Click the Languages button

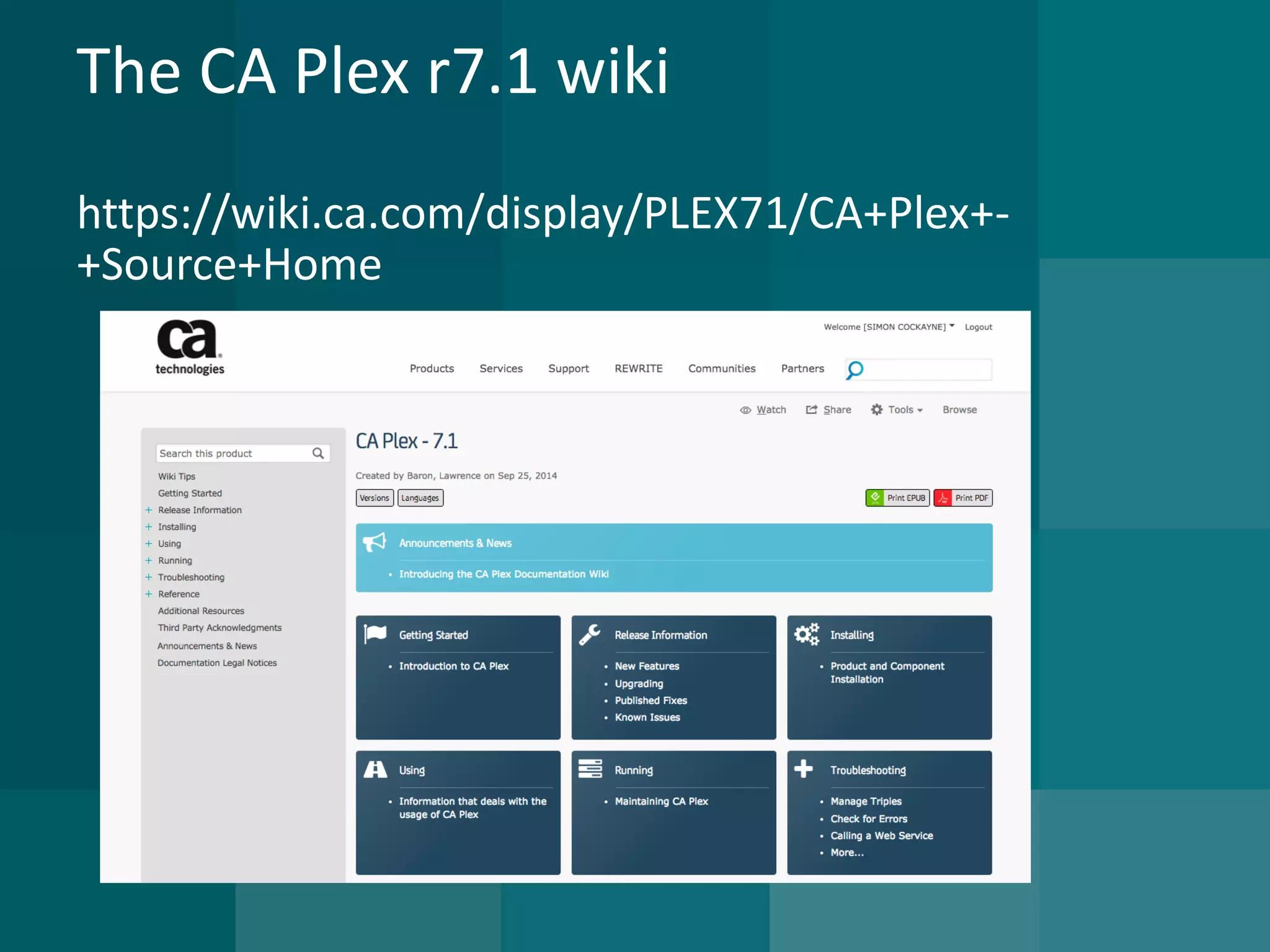(420, 498)
